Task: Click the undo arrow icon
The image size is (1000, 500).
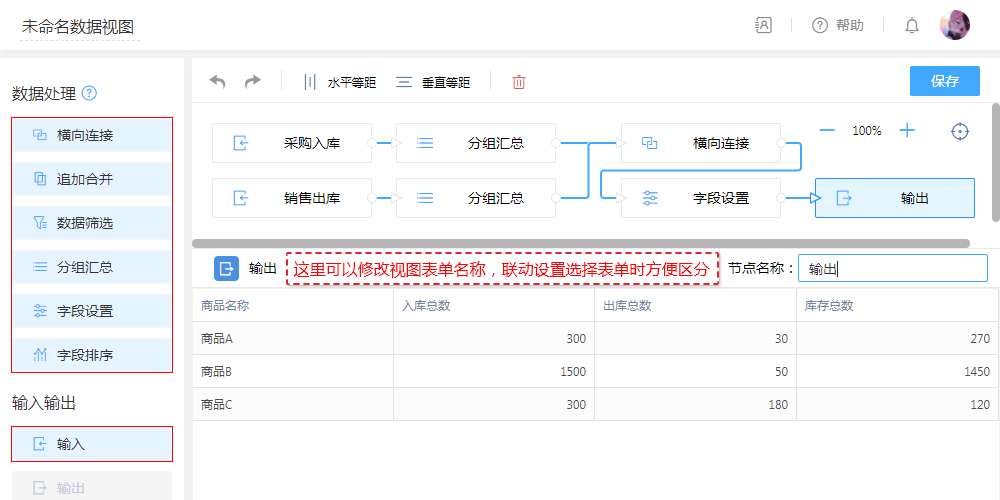Action: point(217,82)
